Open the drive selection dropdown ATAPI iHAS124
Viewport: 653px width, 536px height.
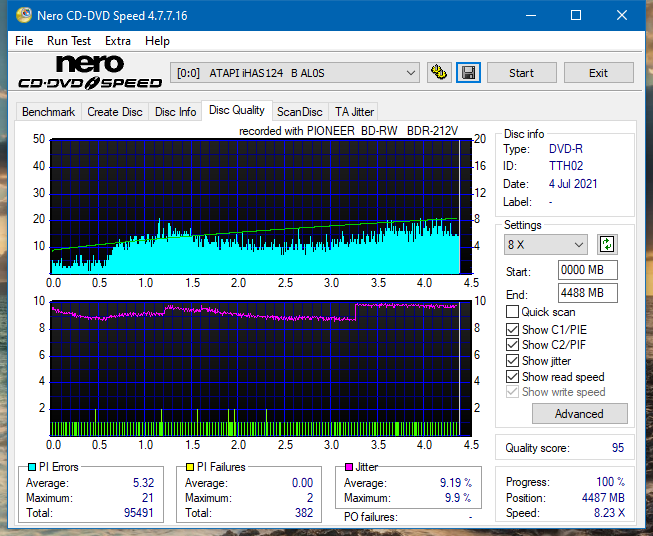click(295, 73)
